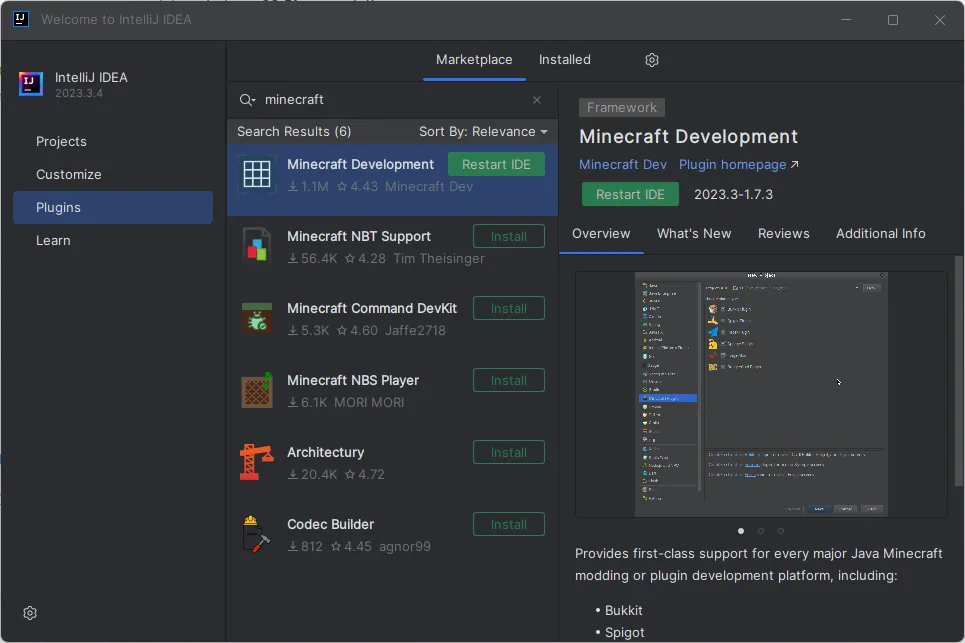Click the version text 2023.3-1.7.3
965x643 pixels.
tap(733, 194)
